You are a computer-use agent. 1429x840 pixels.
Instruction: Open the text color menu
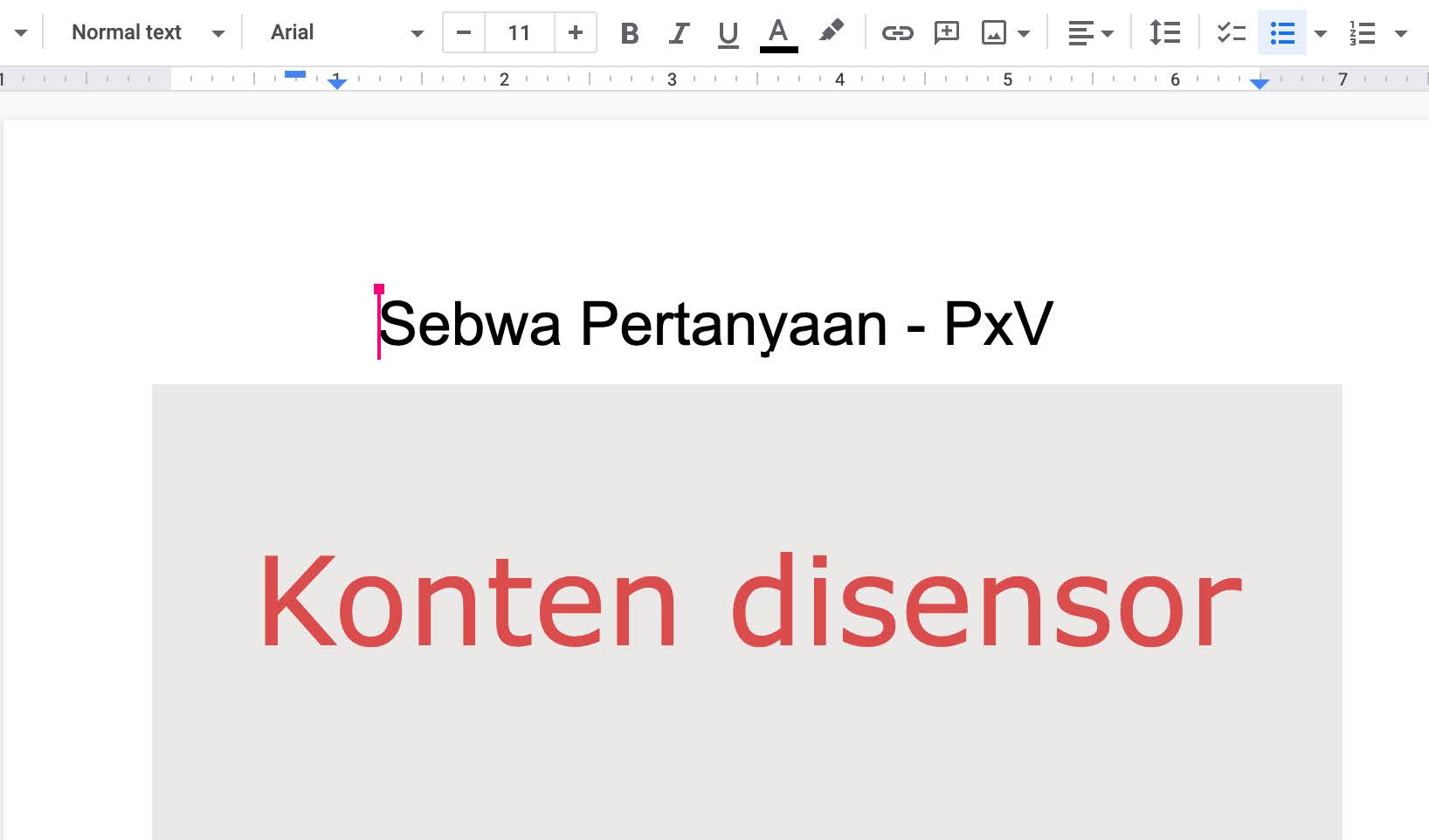point(778,33)
